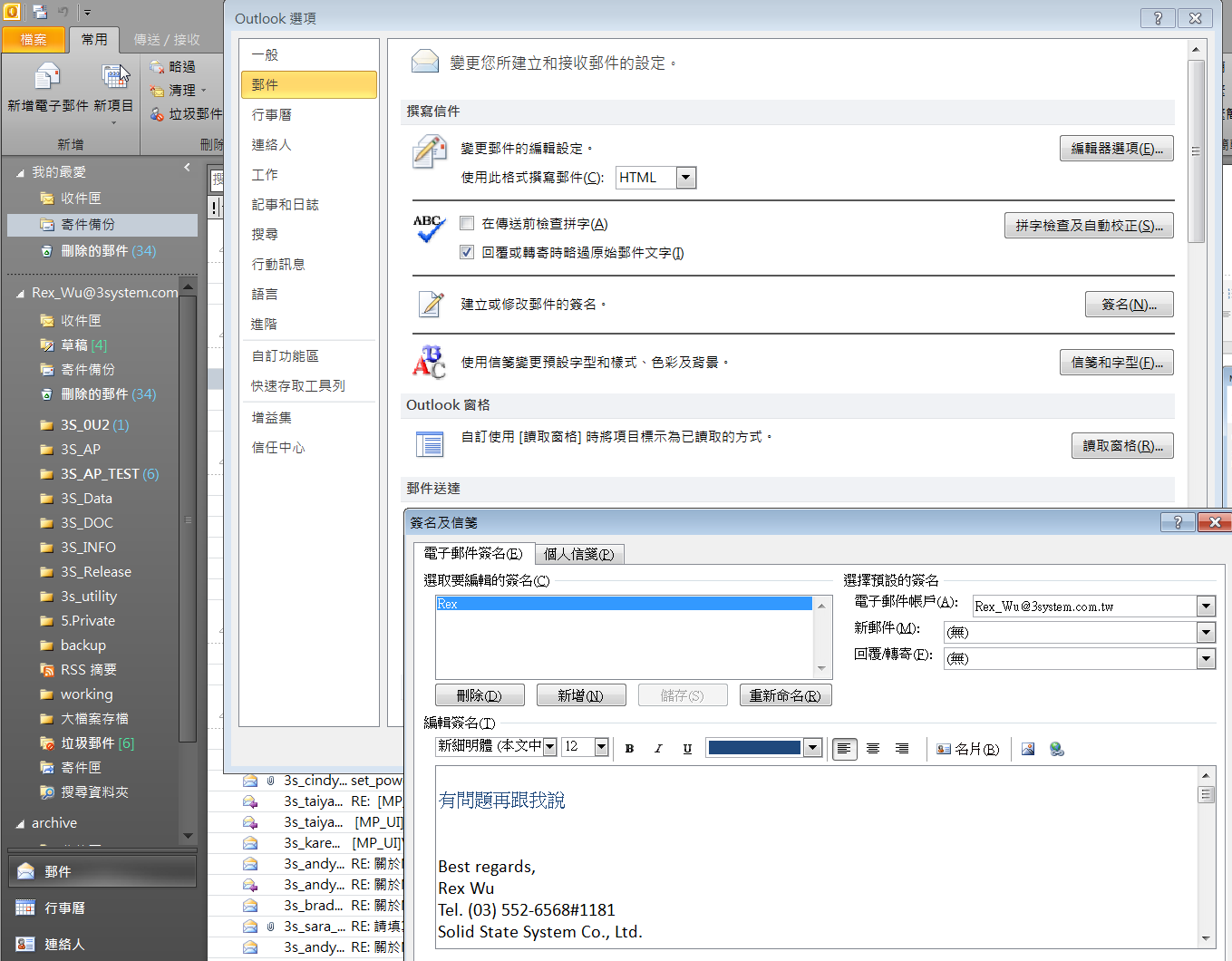The width and height of the screenshot is (1232, 961).
Task: Select the RSS 摘要 folder
Action: point(89,669)
